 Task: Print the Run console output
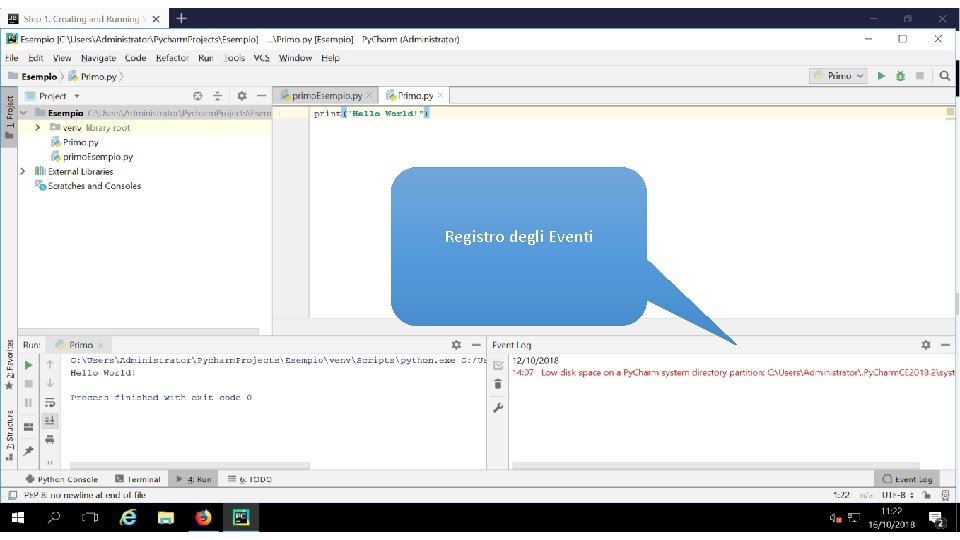(50, 440)
